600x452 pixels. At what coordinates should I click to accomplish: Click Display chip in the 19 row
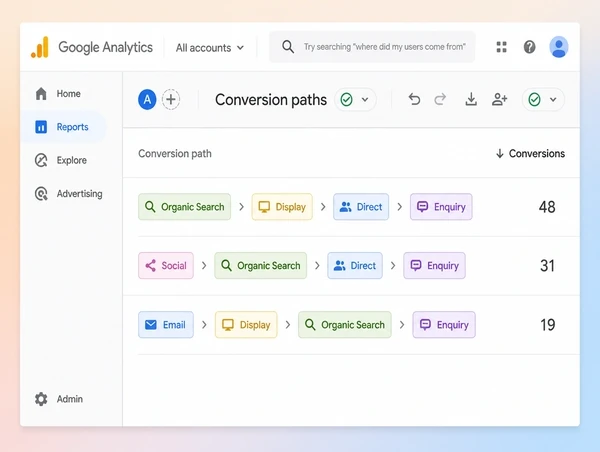[x=246, y=325]
